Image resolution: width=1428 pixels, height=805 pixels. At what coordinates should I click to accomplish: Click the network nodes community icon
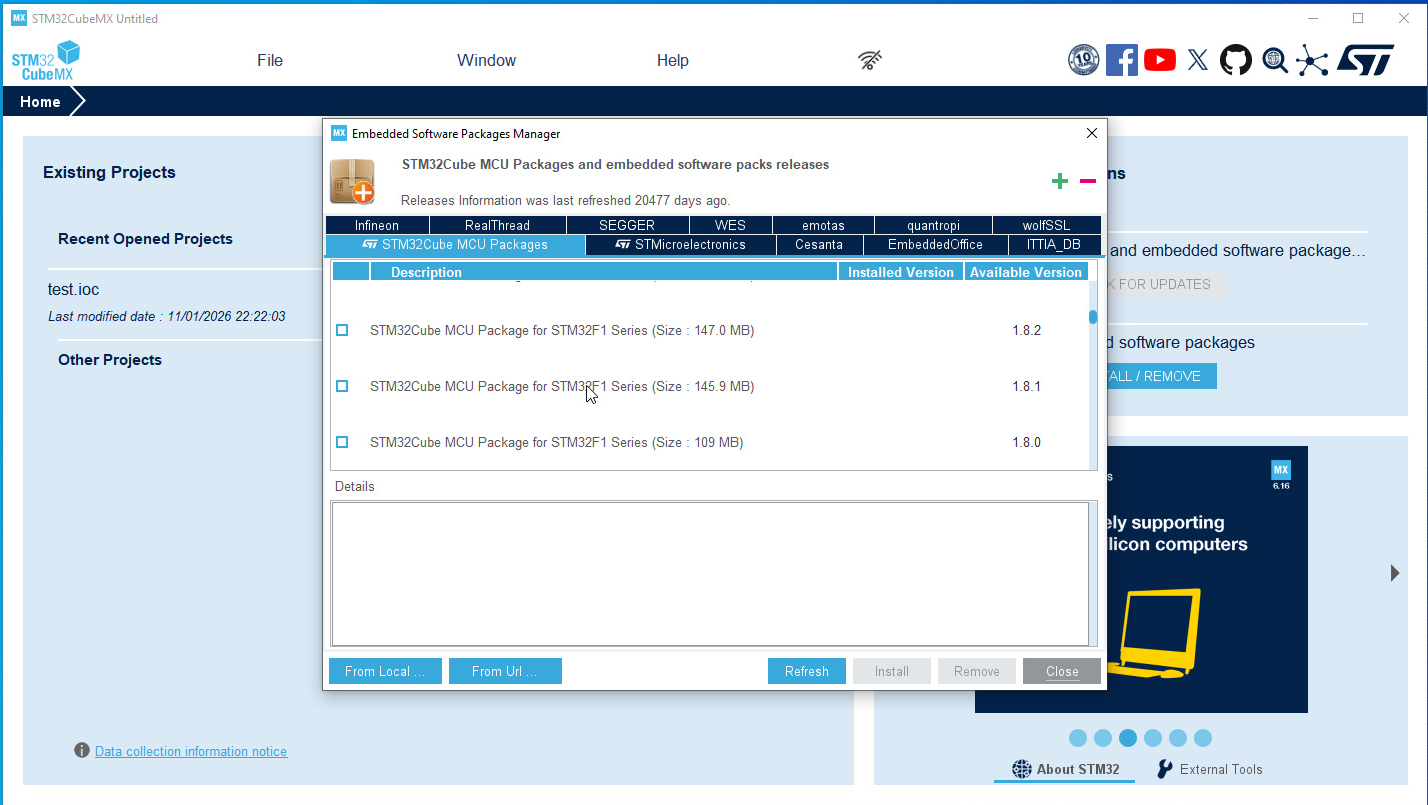click(x=1312, y=60)
